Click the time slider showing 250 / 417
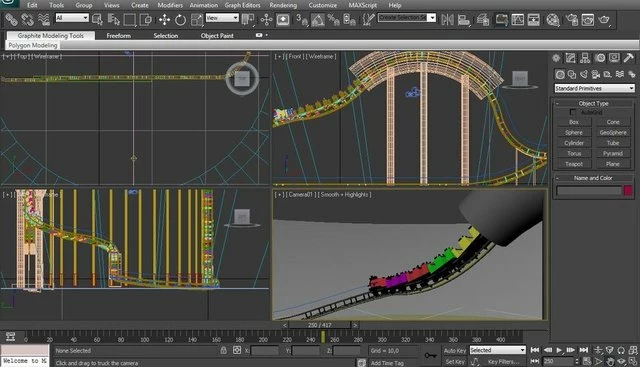 320,325
